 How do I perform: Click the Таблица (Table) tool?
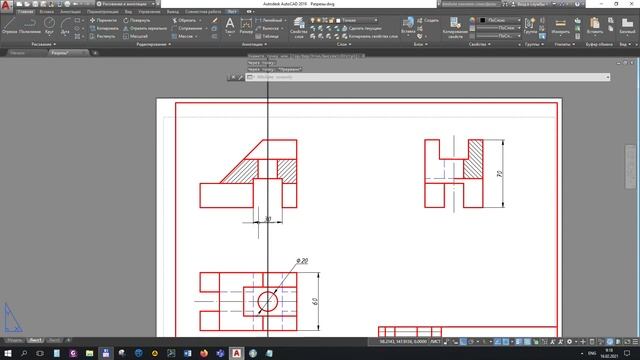pos(267,36)
